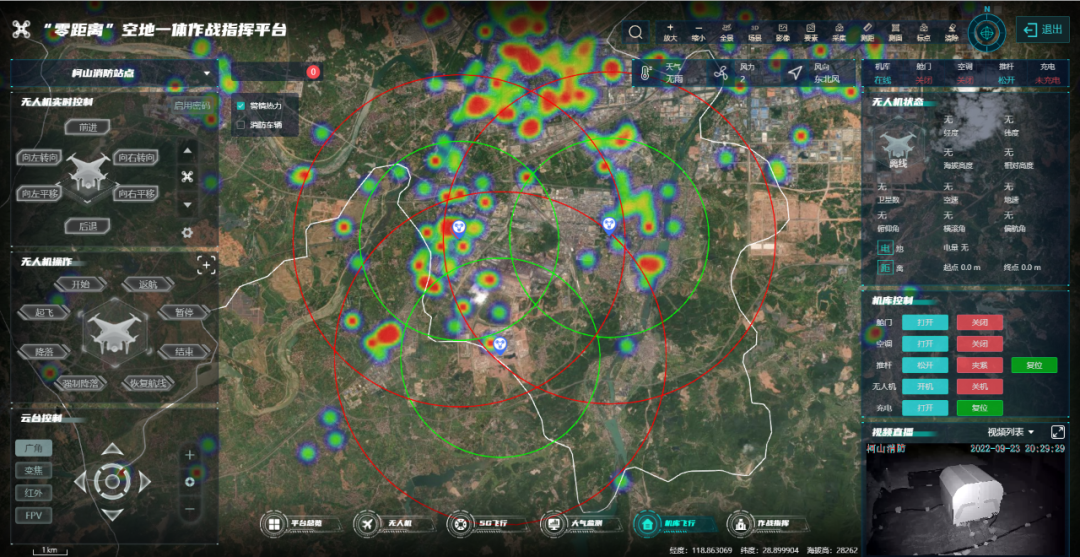Viewport: 1080px width, 557px height.
Task: Switch to 3D 场景 scene view
Action: pos(754,30)
